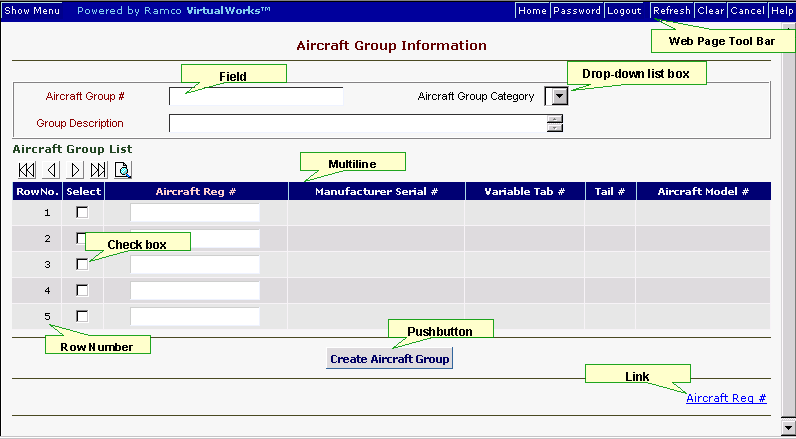Tick the Select checkbox in row 4
Image resolution: width=796 pixels, height=439 pixels.
click(82, 290)
